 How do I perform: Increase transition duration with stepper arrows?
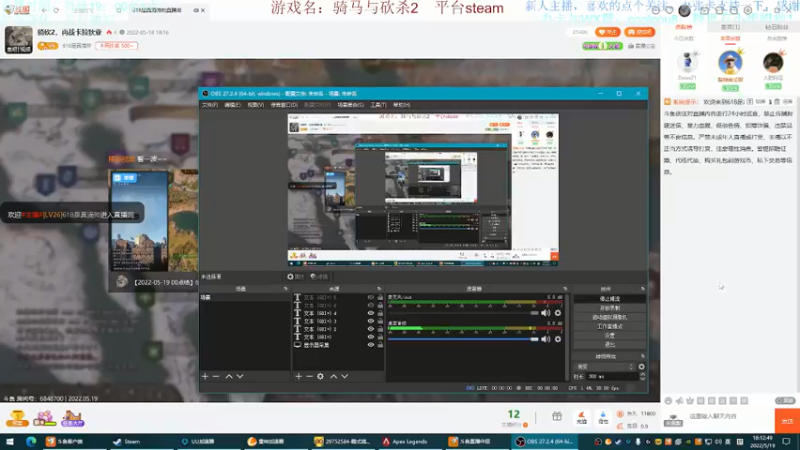(x=642, y=374)
